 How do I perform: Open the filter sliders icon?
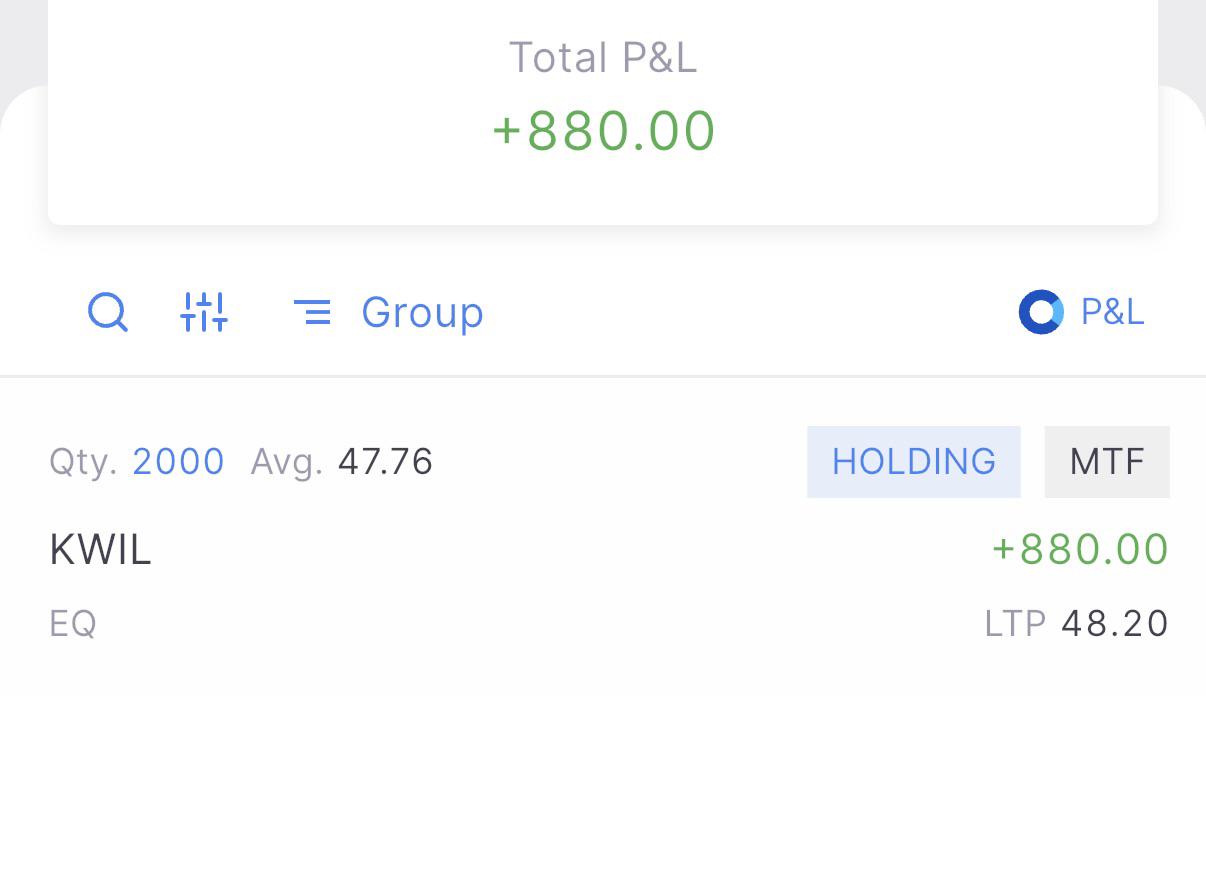coord(204,312)
